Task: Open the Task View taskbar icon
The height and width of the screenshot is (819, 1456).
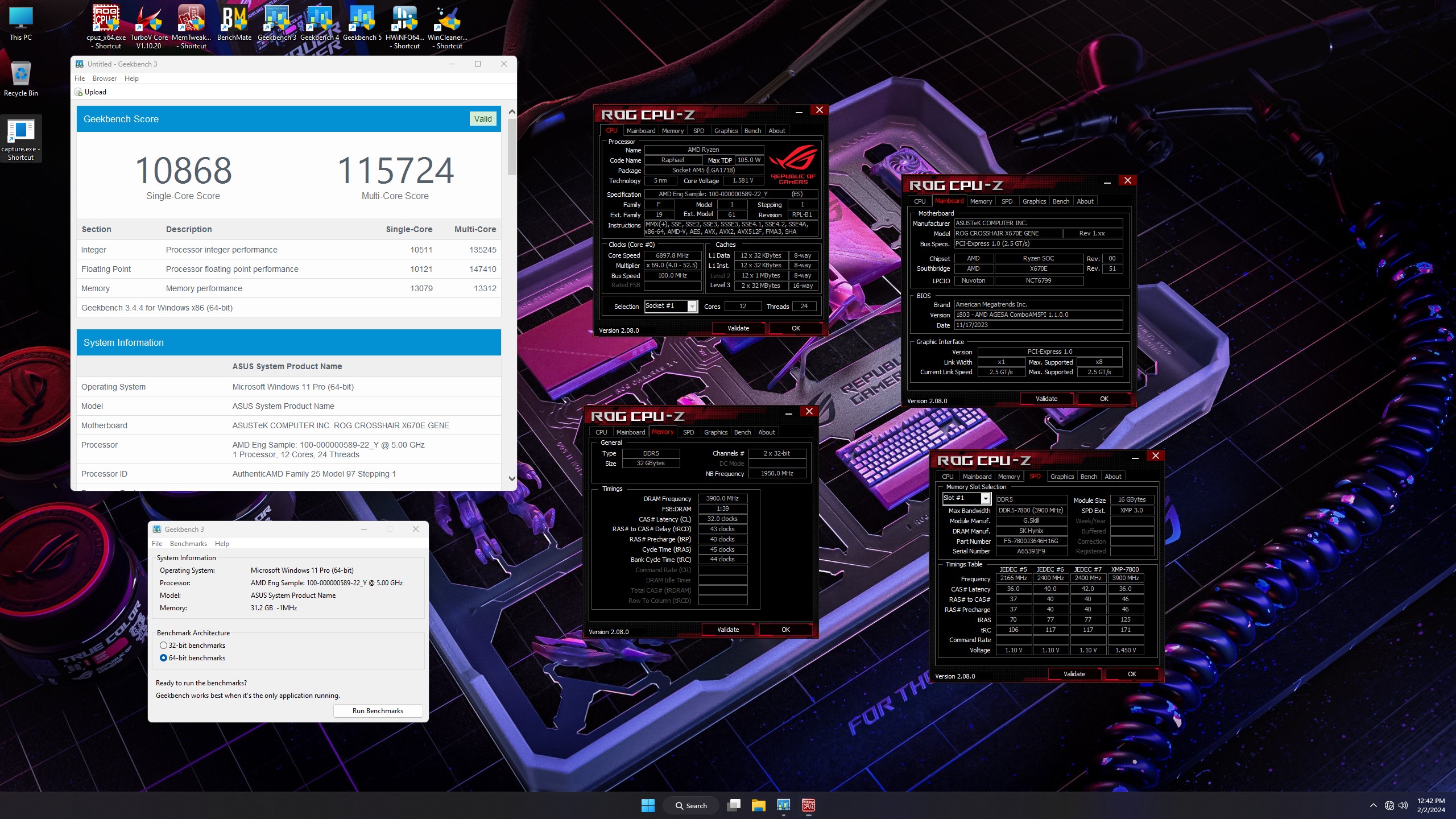Action: pos(734,805)
